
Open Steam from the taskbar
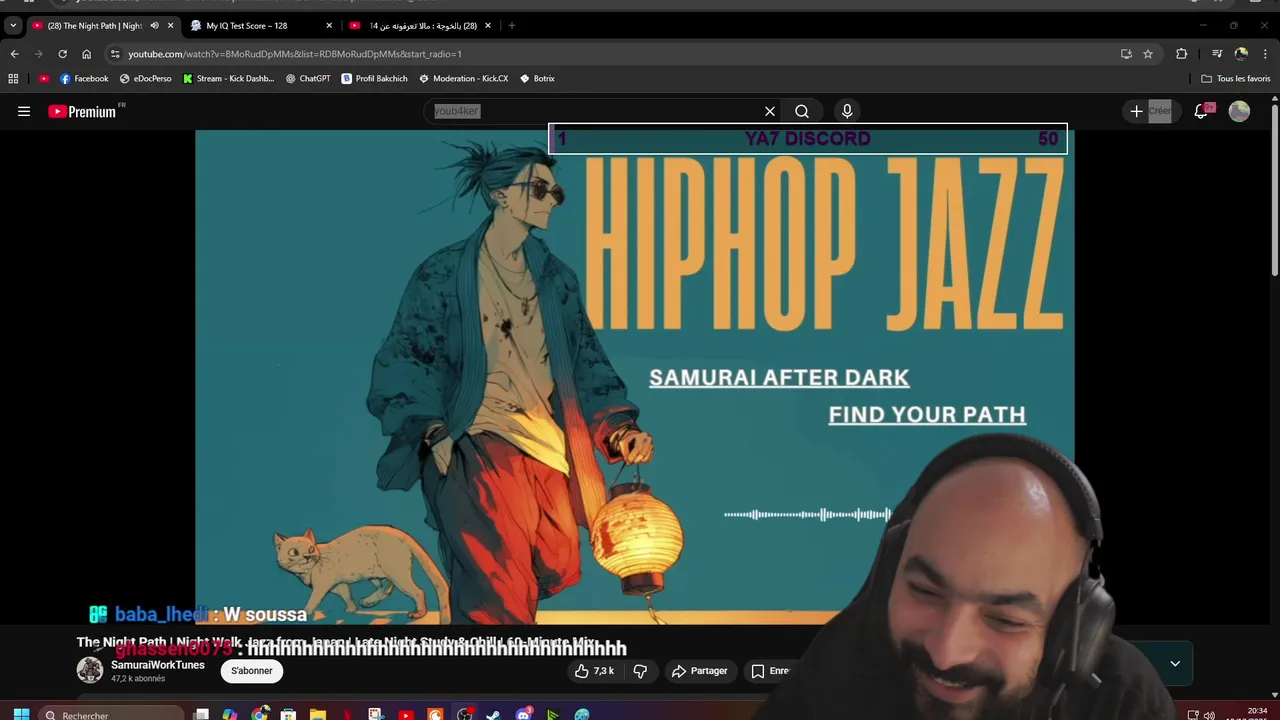tap(493, 714)
